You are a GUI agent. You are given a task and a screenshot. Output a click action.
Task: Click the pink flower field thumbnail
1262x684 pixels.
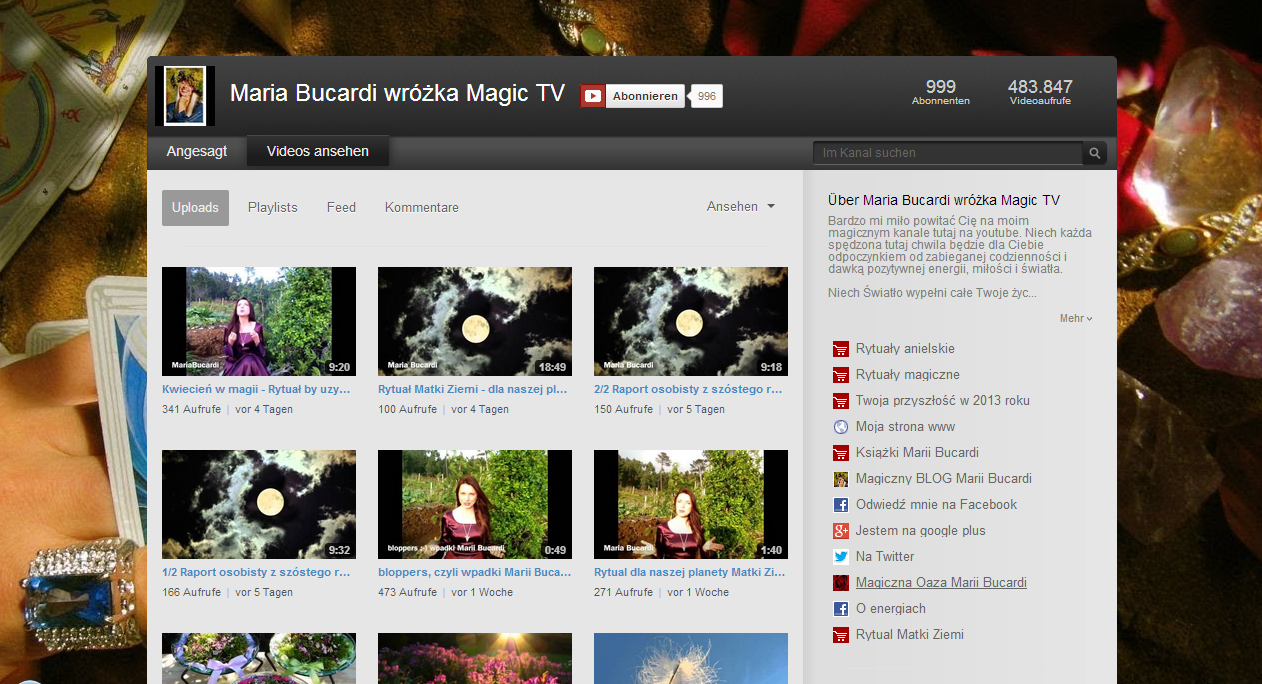[475, 658]
